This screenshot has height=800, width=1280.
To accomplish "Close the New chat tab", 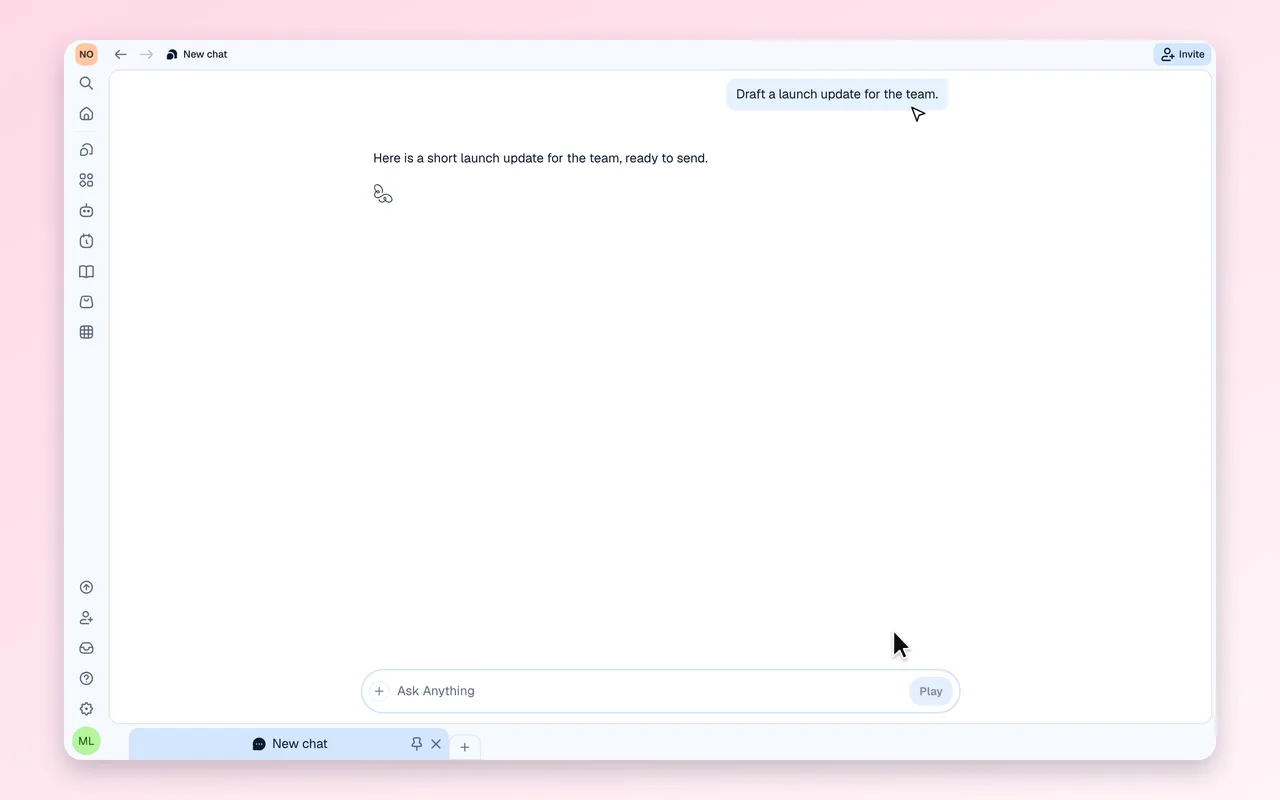I will pyautogui.click(x=436, y=744).
